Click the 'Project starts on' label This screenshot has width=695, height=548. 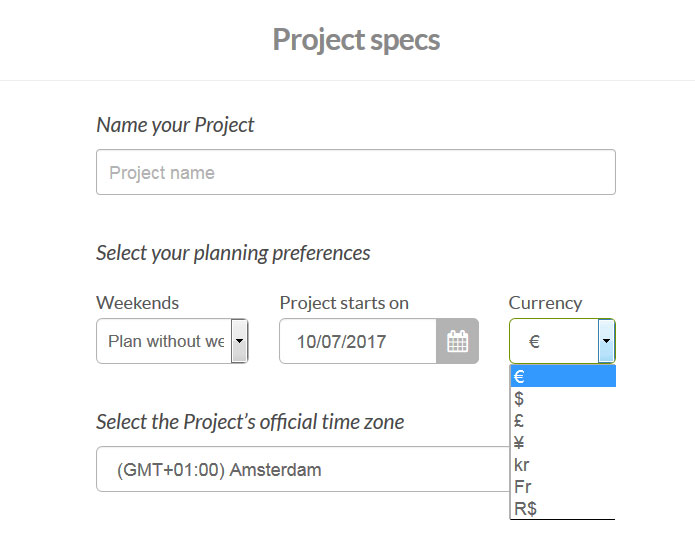point(344,303)
